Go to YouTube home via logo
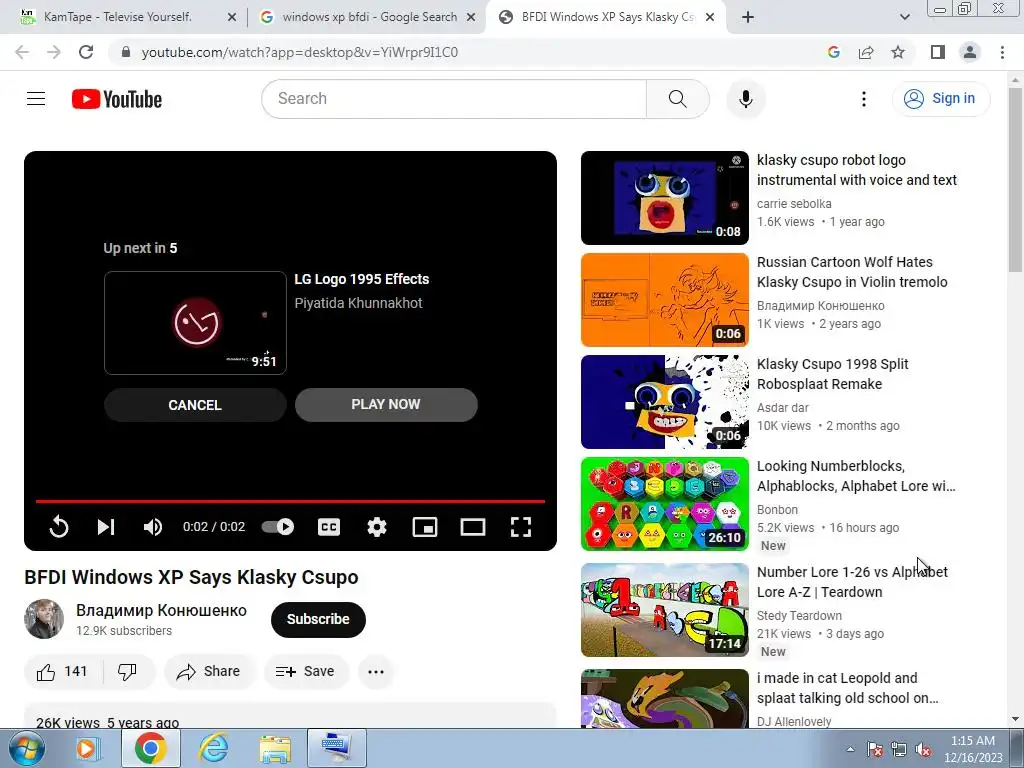1024x768 pixels. [x=117, y=99]
